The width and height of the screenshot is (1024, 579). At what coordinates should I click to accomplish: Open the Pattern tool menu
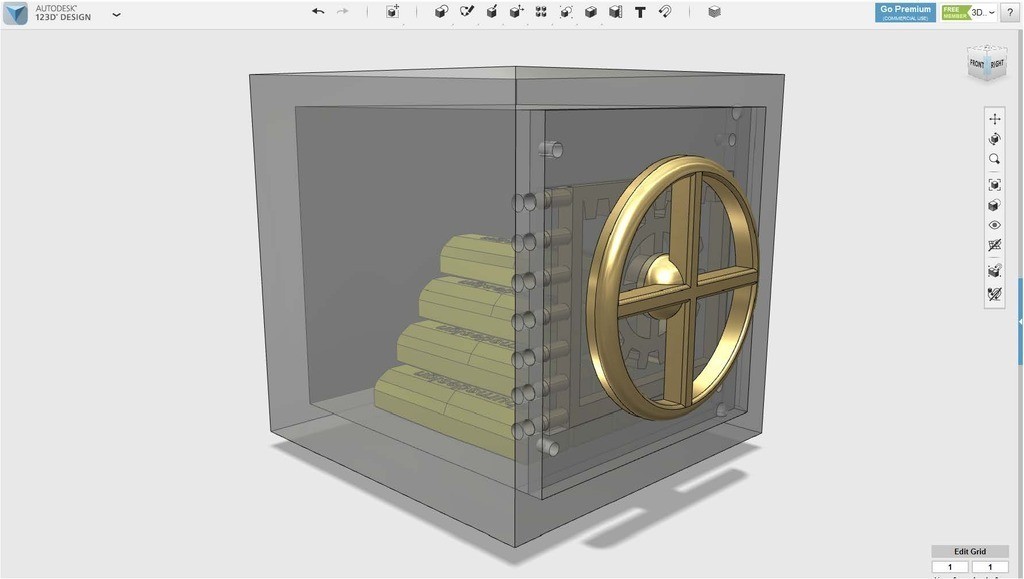point(541,12)
